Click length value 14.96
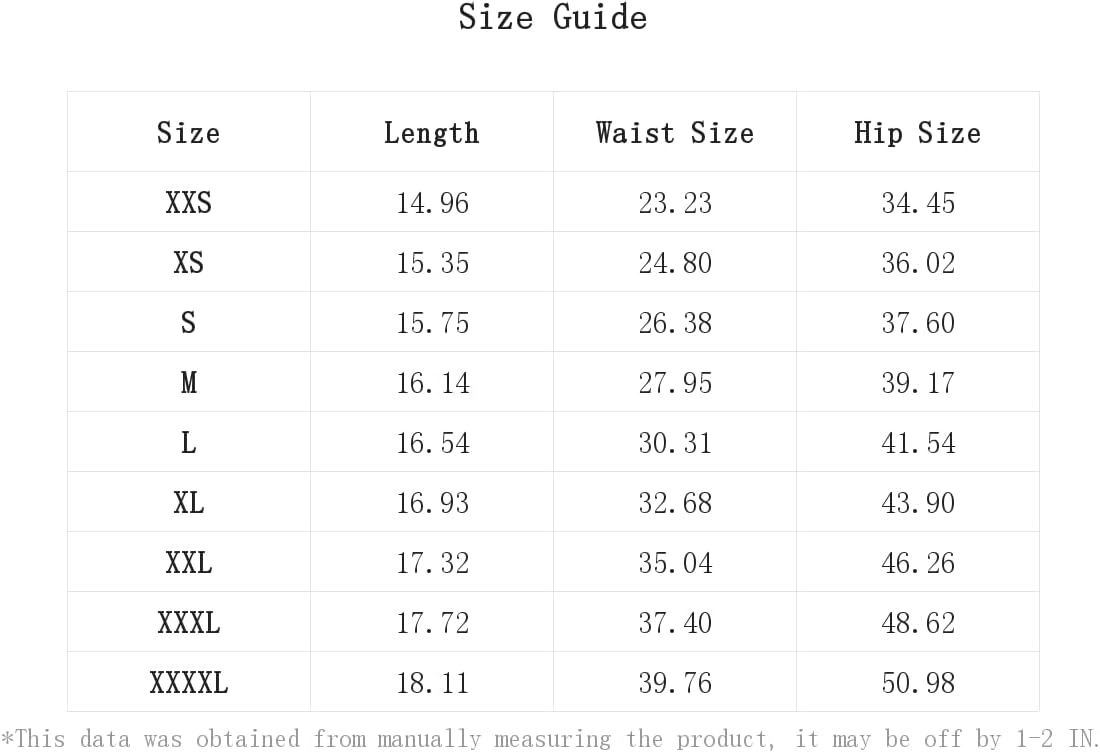 (432, 203)
